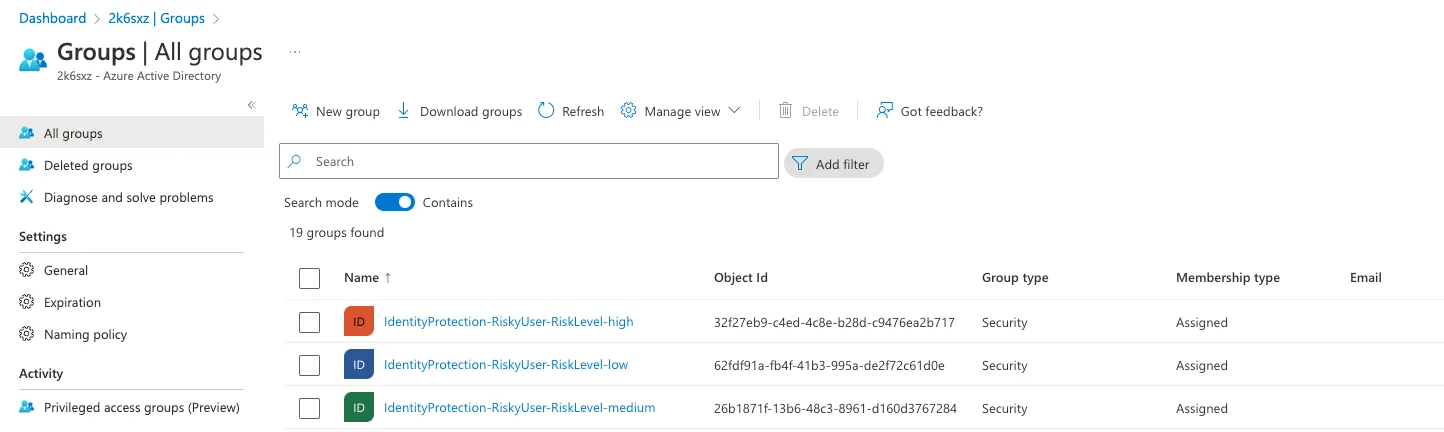Click the Download groups arrow icon
The image size is (1444, 432).
(404, 111)
